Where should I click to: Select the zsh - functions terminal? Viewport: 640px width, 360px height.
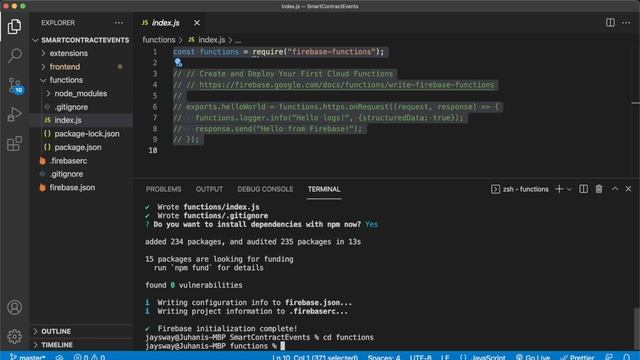(520, 189)
